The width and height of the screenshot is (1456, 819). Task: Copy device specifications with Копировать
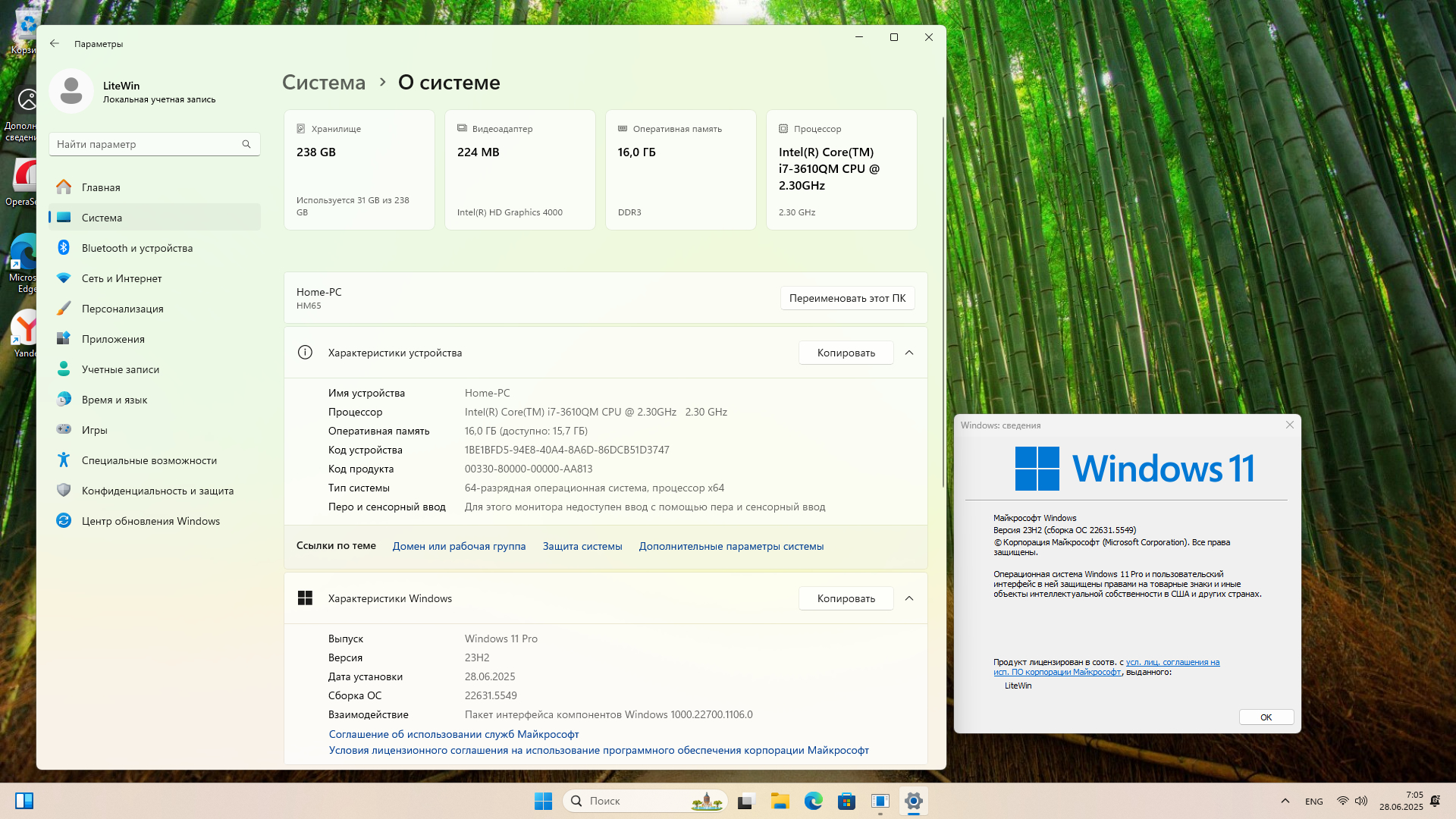[x=846, y=353]
